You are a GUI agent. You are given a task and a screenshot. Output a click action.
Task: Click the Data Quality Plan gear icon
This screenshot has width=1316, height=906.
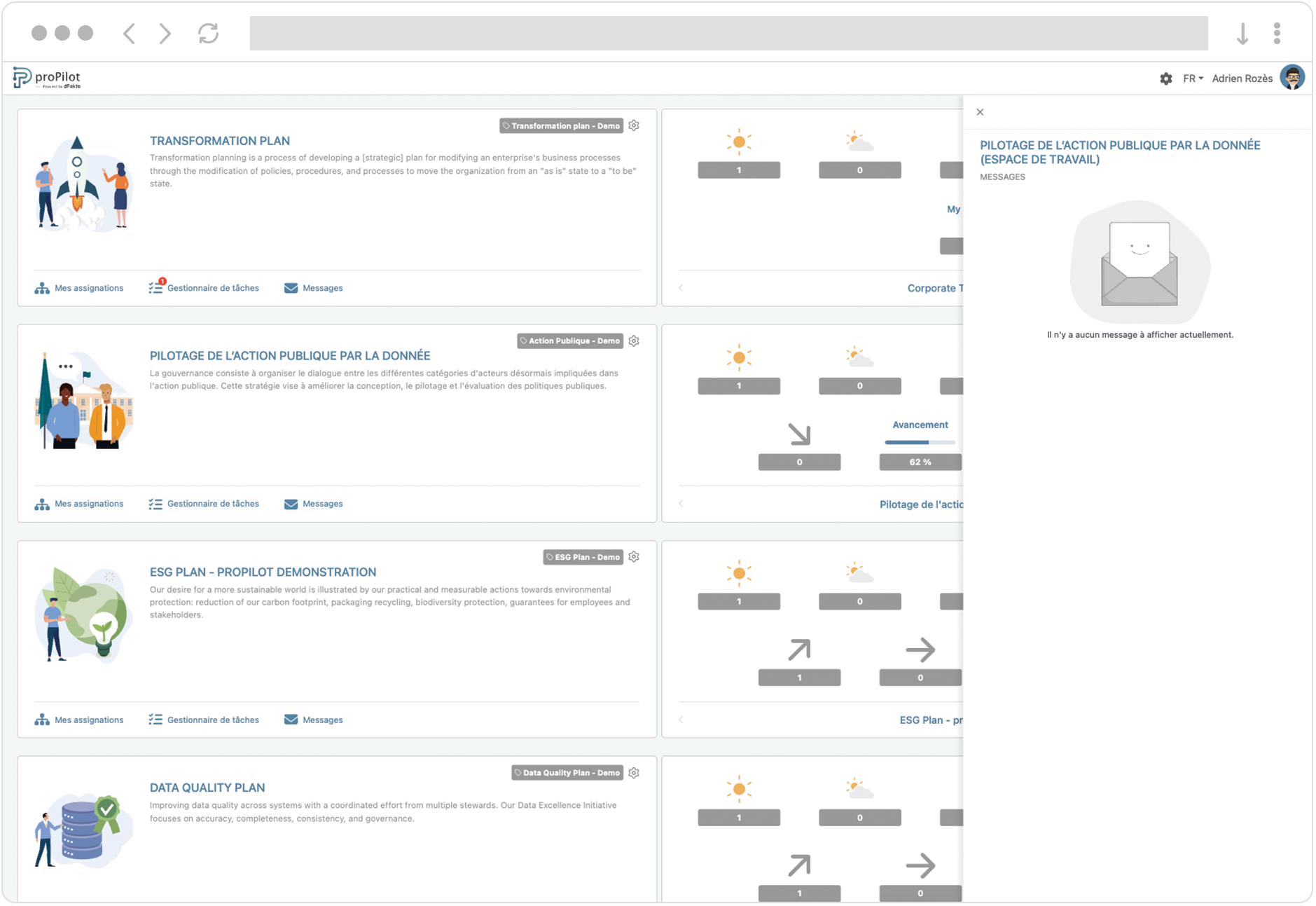pos(634,773)
